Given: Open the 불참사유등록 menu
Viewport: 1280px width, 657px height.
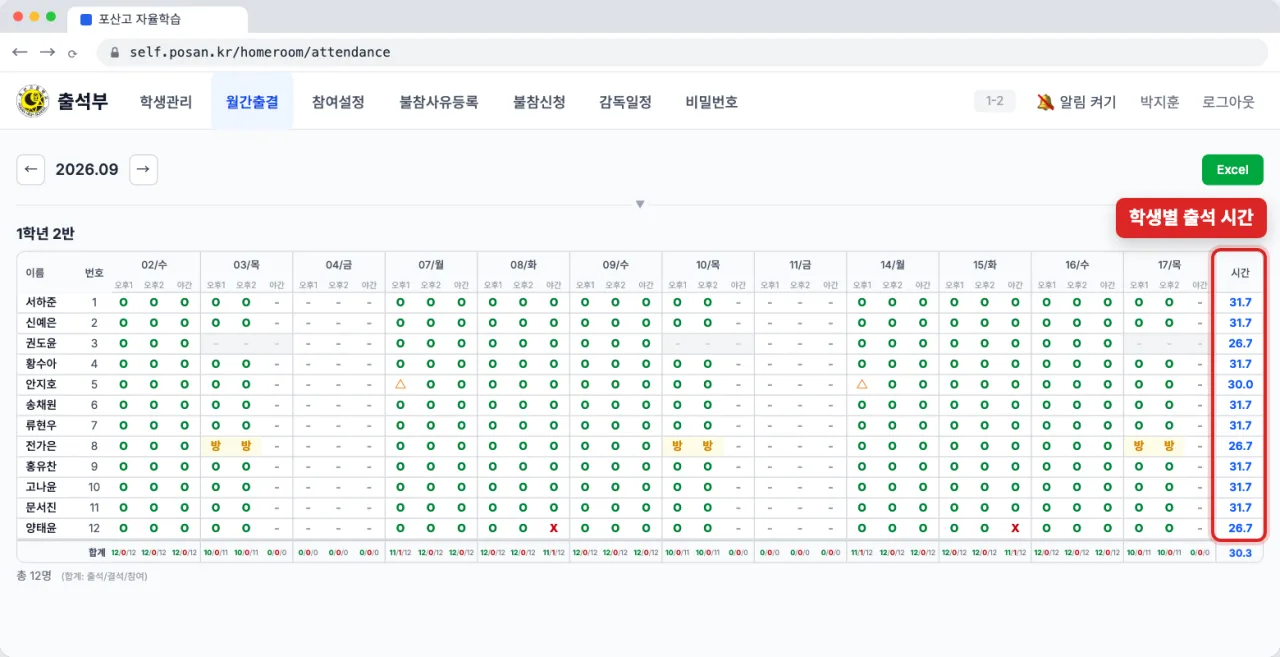Looking at the screenshot, I should [439, 101].
